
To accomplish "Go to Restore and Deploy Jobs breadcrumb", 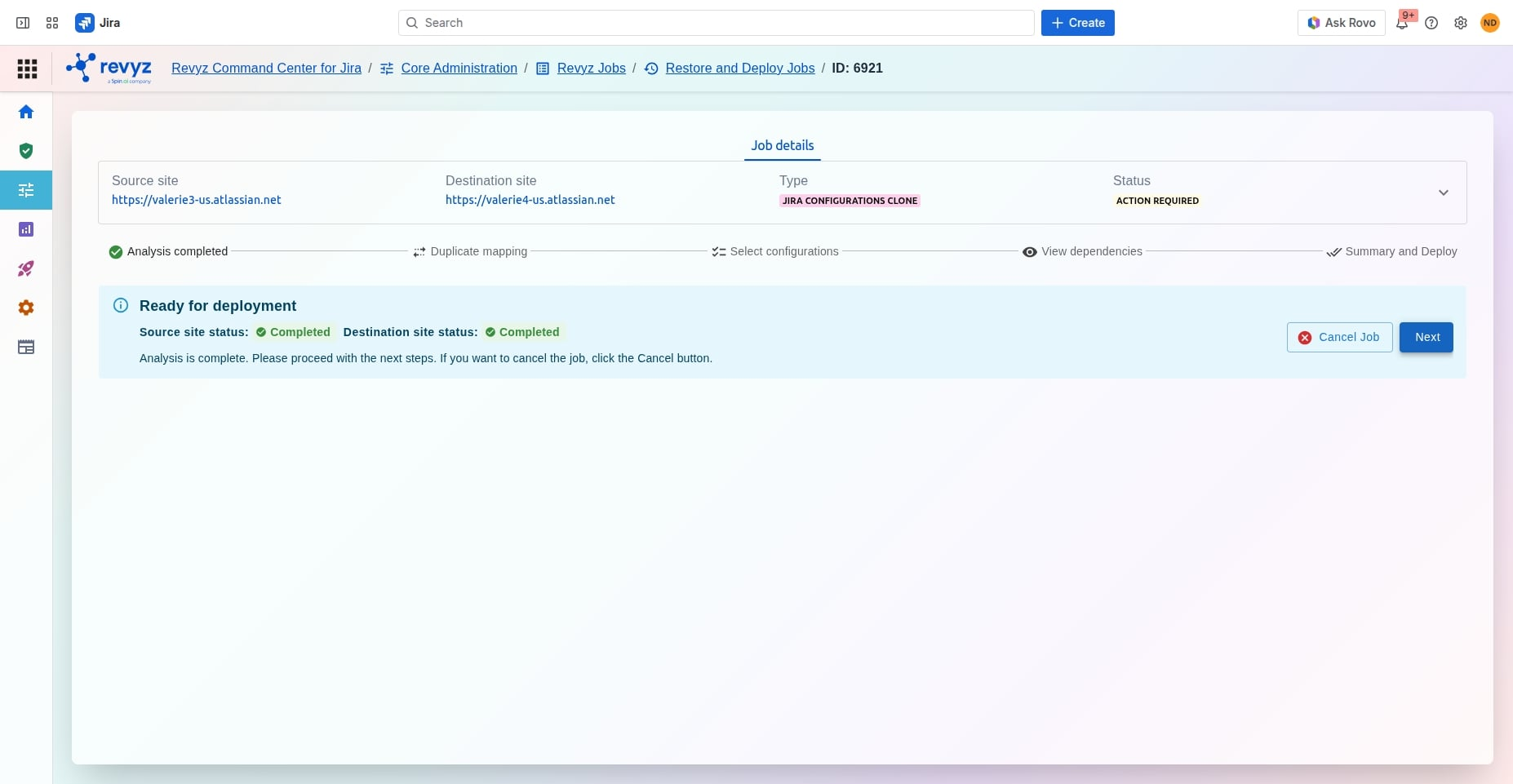I will (740, 69).
